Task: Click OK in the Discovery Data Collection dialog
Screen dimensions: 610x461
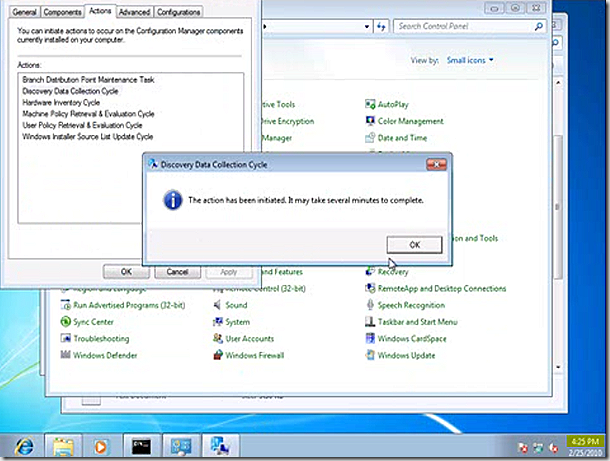Action: point(414,245)
